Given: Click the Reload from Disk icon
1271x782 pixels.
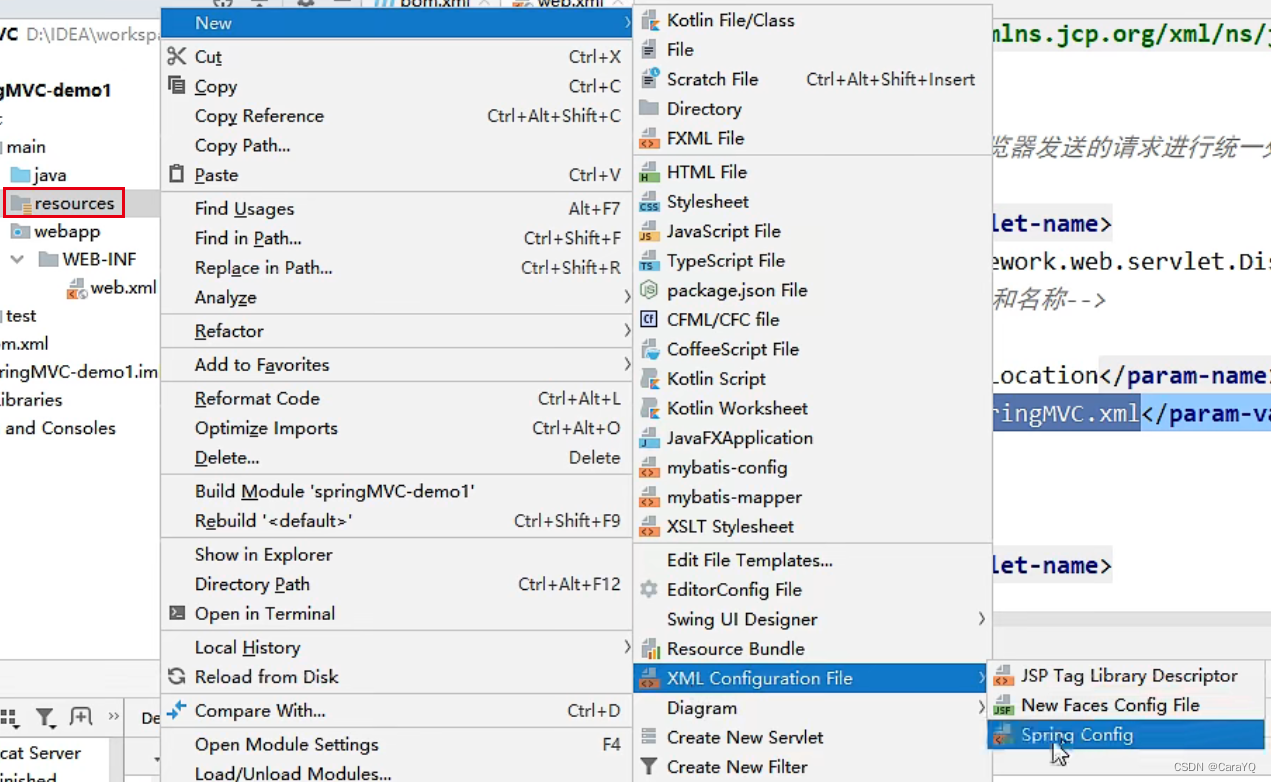Looking at the screenshot, I should pyautogui.click(x=177, y=676).
